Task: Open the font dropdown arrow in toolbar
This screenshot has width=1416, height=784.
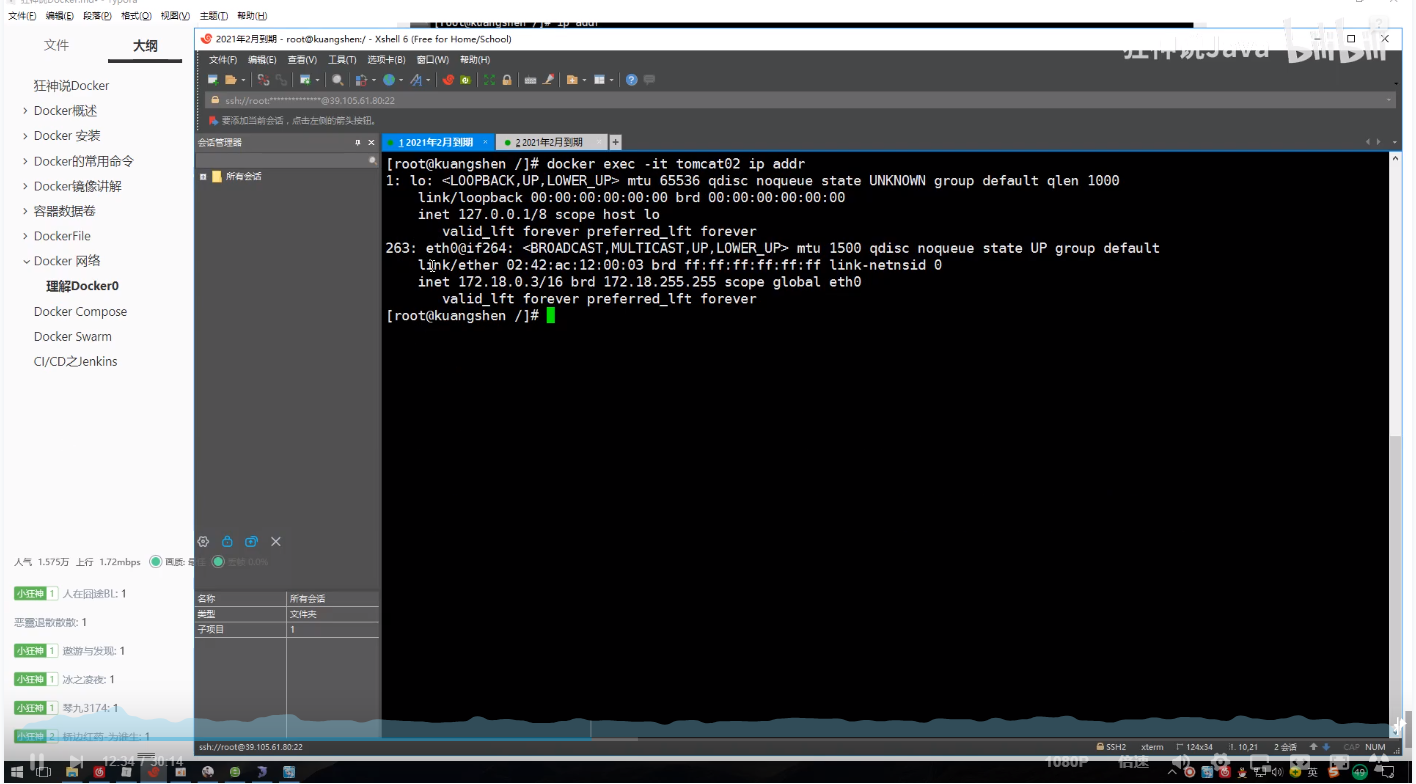Action: [428, 80]
